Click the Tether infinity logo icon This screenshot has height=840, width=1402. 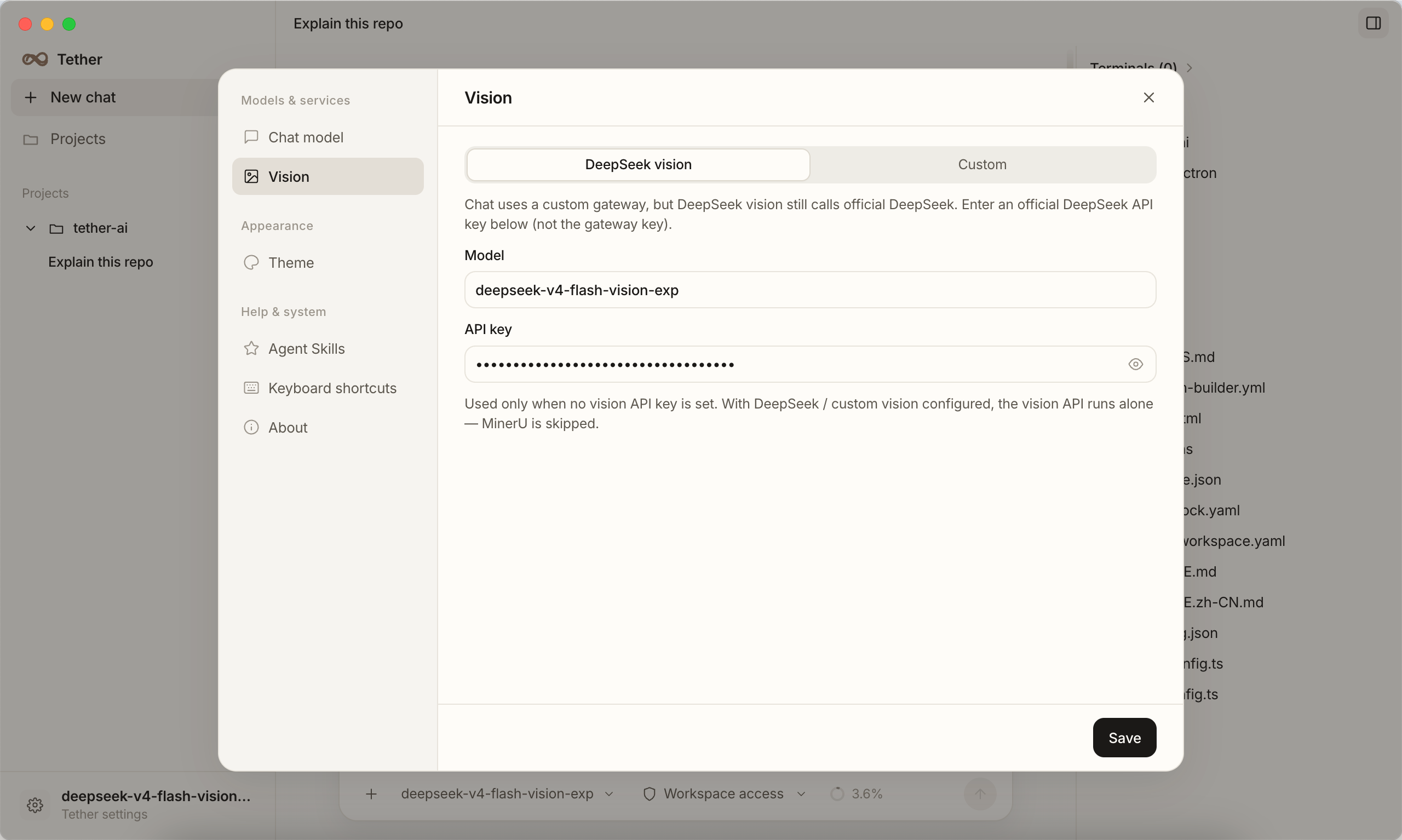[35, 60]
